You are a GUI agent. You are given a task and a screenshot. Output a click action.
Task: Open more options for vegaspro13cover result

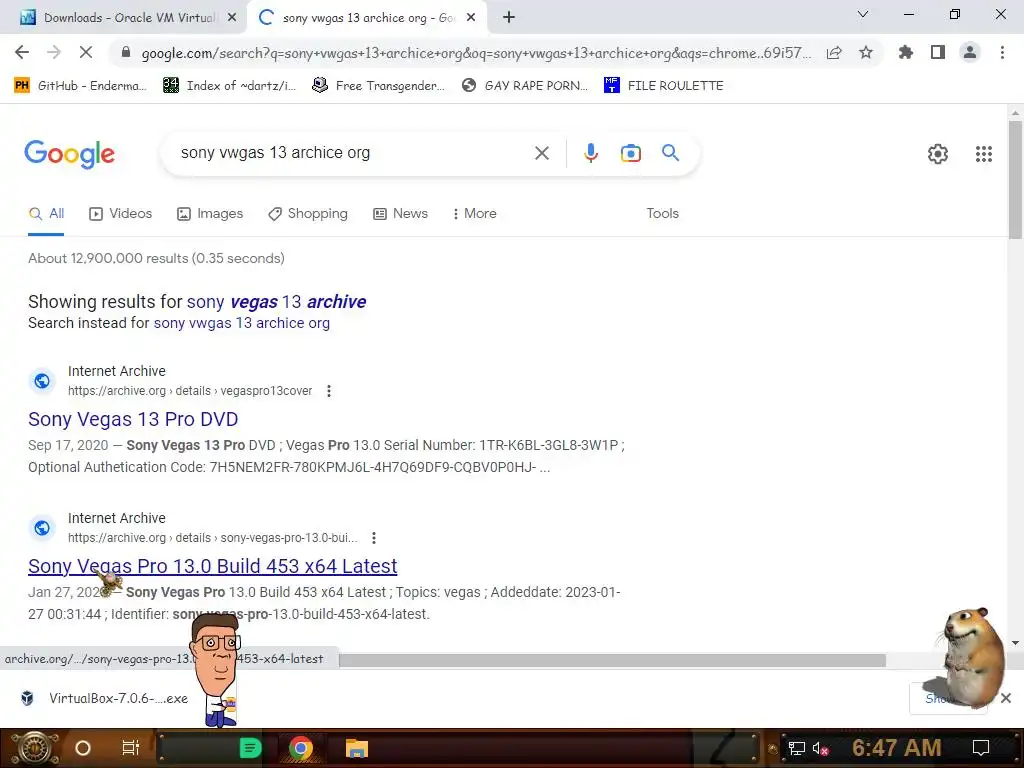[328, 391]
